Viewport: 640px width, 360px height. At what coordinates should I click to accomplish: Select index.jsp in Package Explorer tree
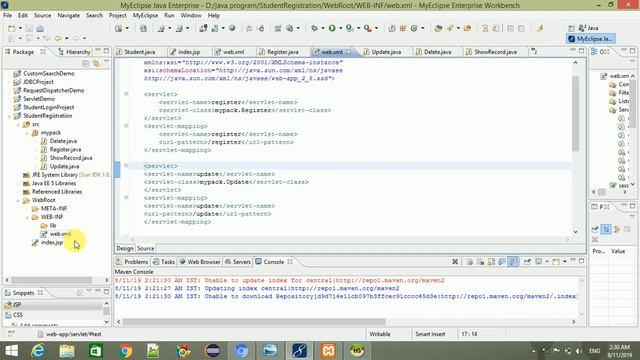(x=48, y=242)
